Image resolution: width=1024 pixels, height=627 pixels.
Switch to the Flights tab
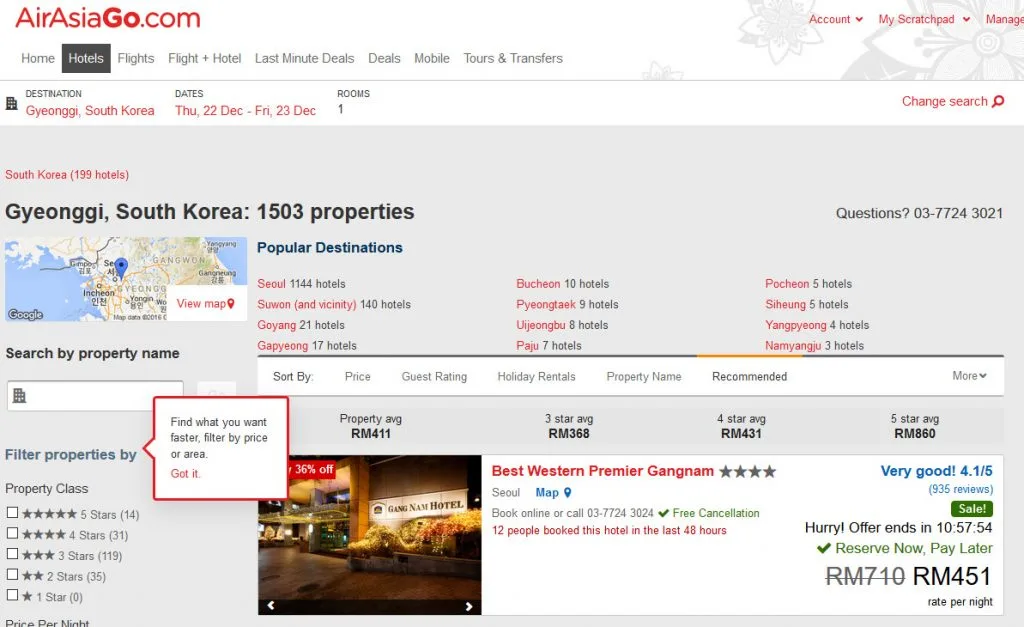[x=135, y=58]
